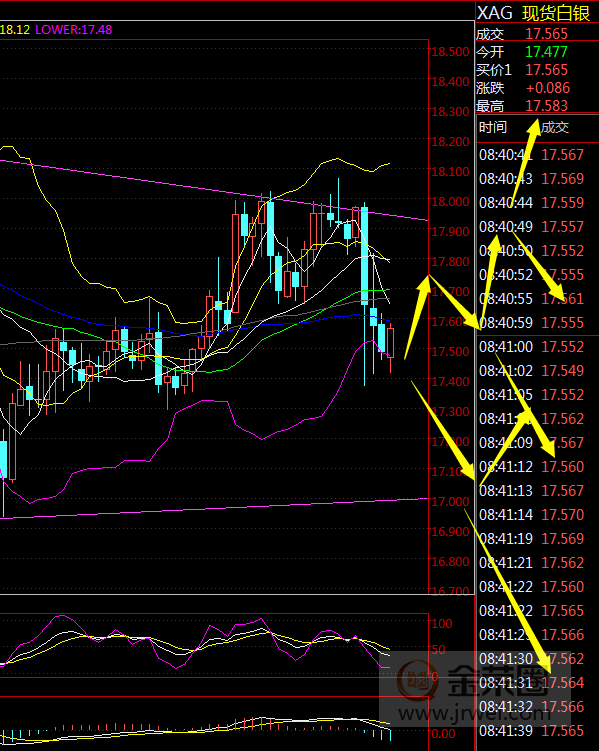This screenshot has width=599, height=751.
Task: Click the 17.000 price axis label
Action: pos(450,501)
